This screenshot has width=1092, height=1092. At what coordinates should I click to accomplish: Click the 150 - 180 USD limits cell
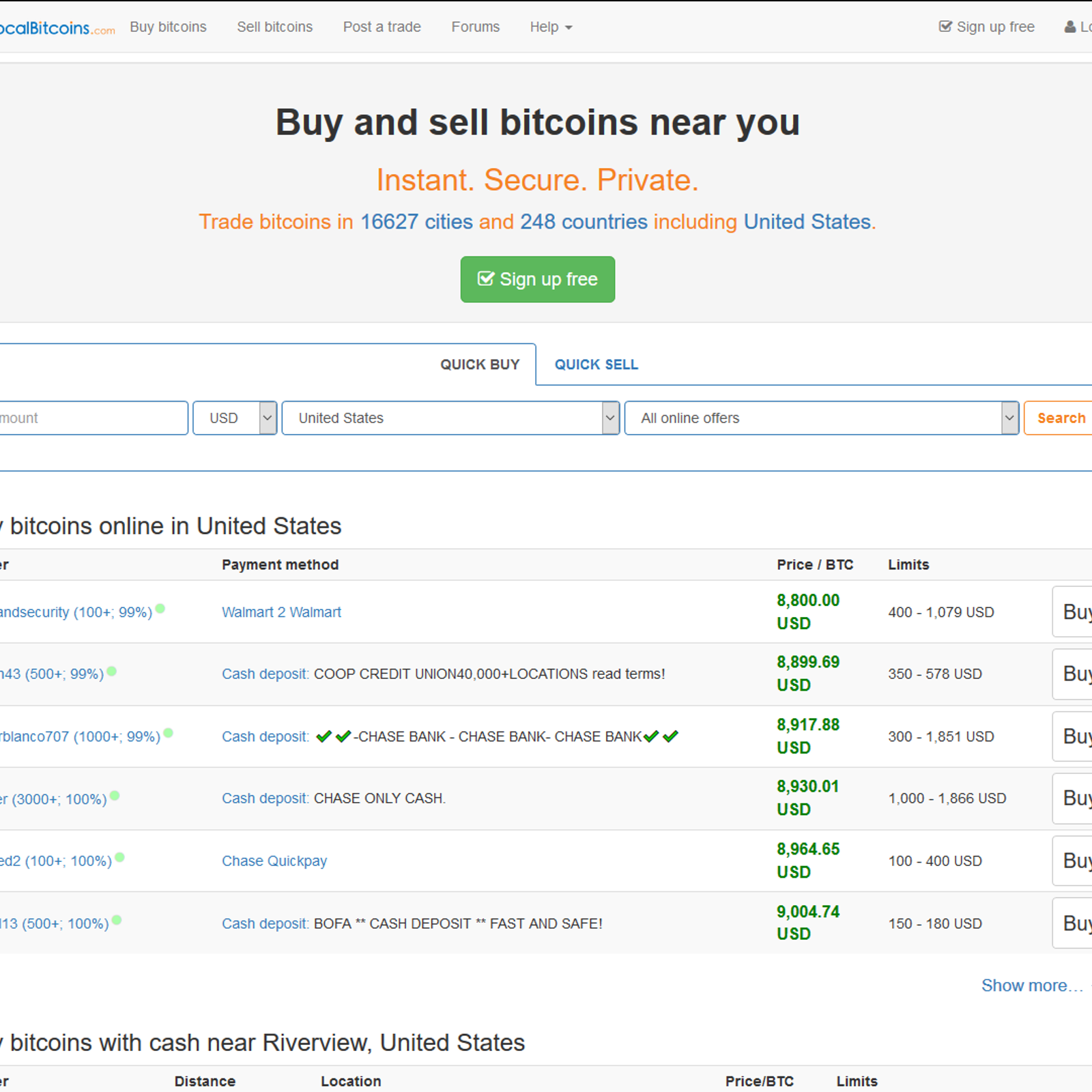coord(935,923)
